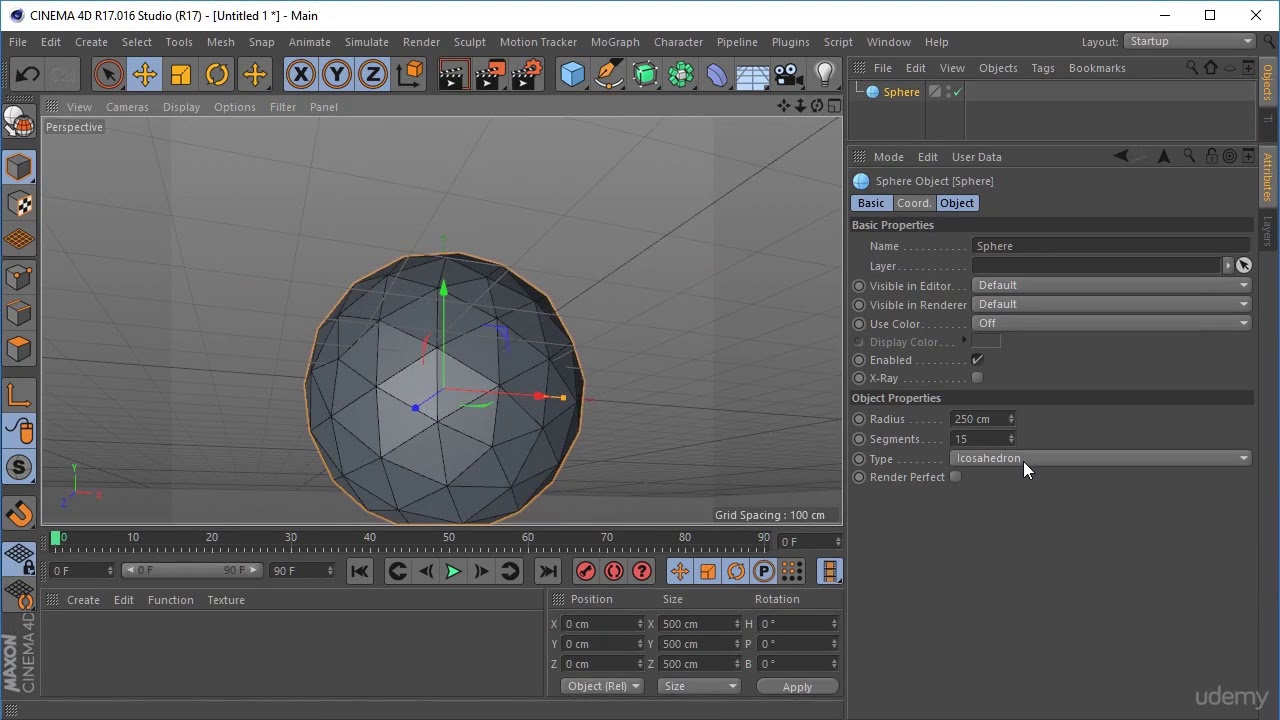Click timeline ruler at frame 50
Viewport: 1280px width, 720px height.
[x=449, y=540]
